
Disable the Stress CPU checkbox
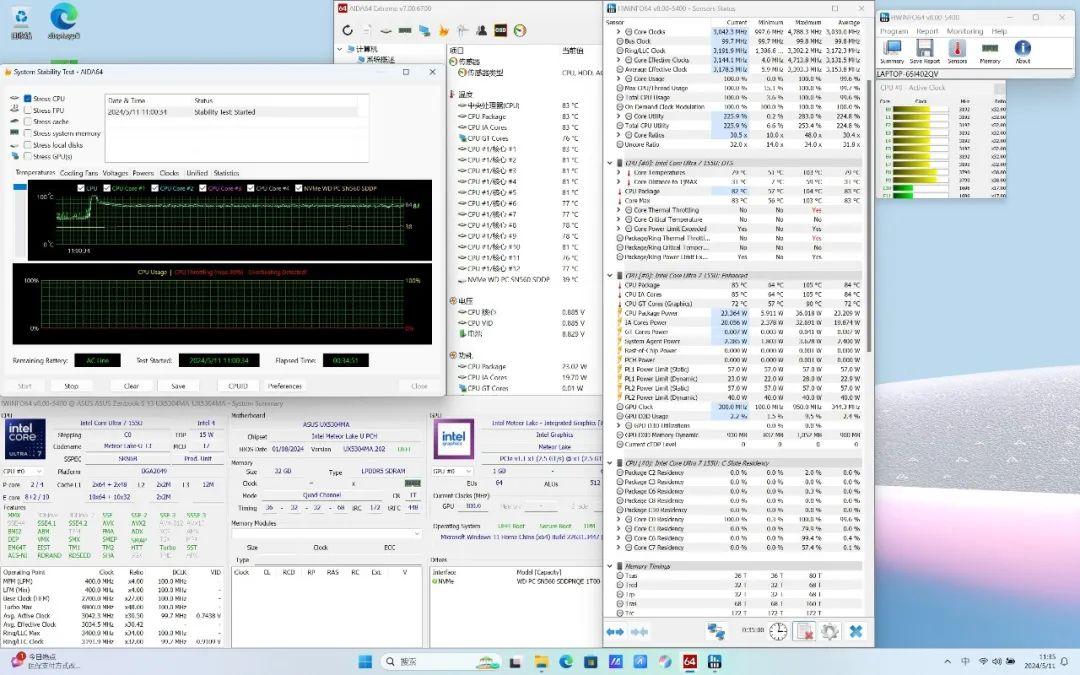click(x=28, y=99)
